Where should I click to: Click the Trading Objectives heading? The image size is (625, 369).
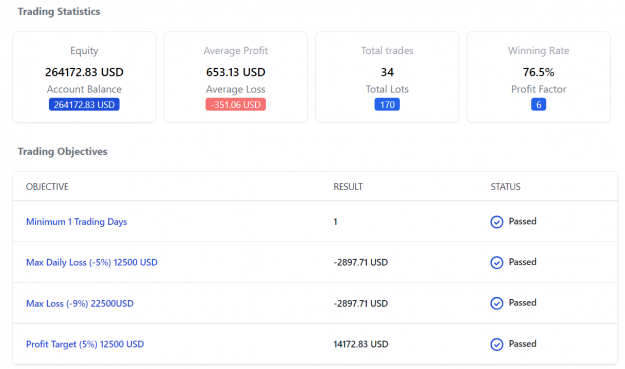point(63,152)
